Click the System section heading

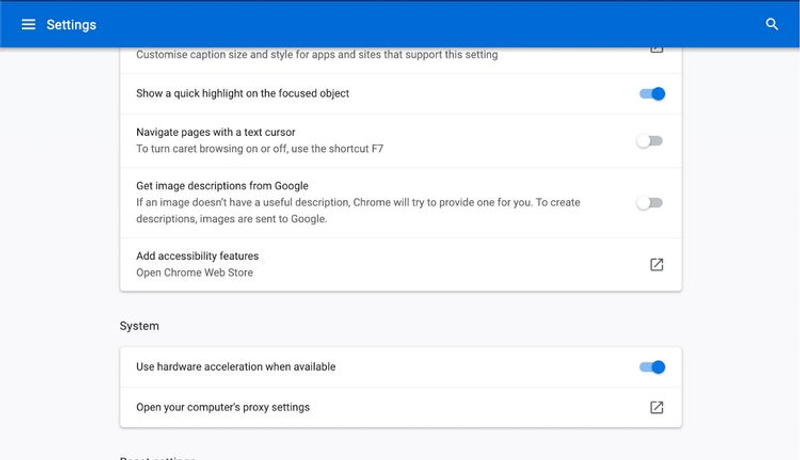pos(139,326)
